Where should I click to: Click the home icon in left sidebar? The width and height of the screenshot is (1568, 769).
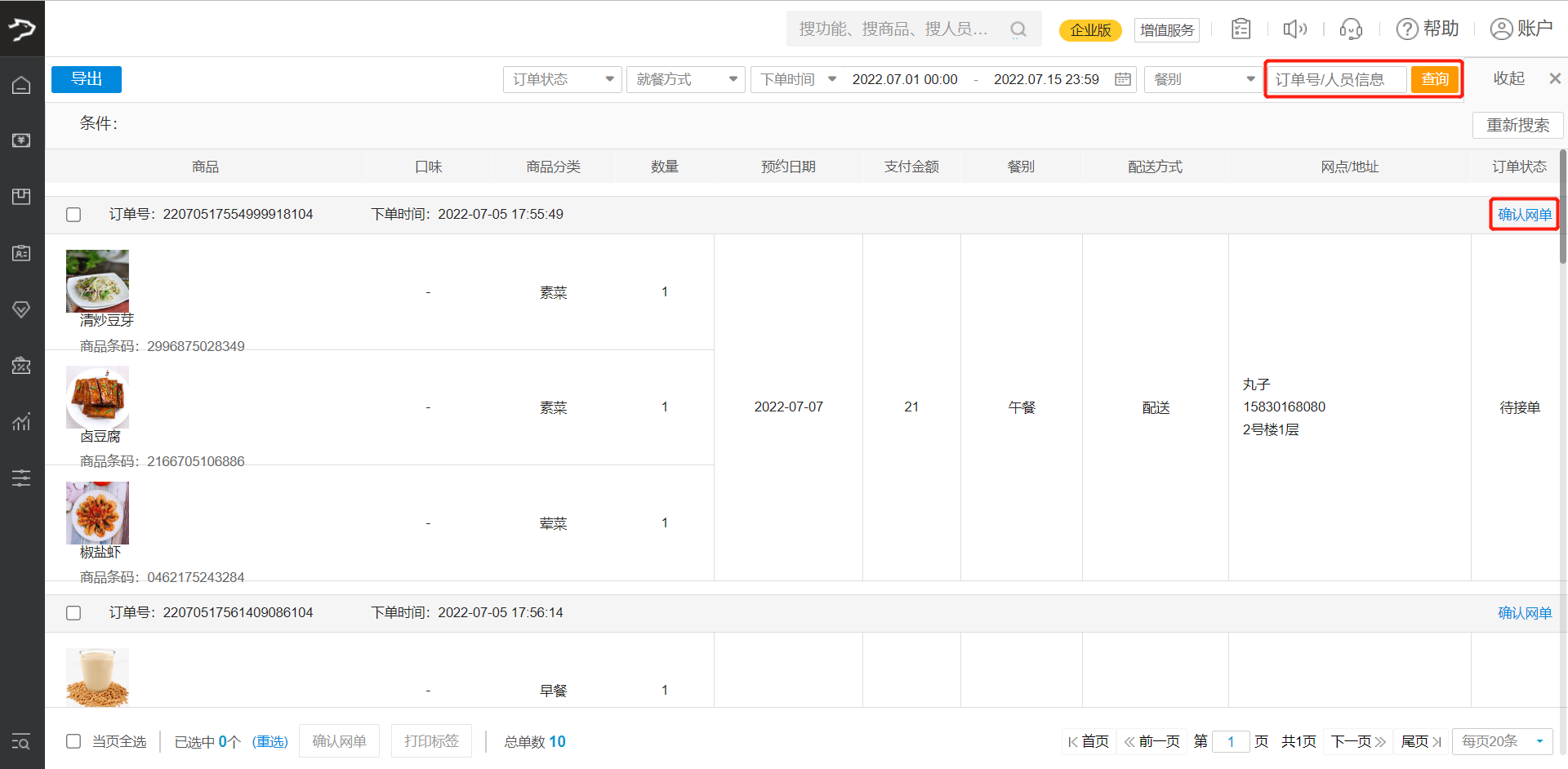click(21, 86)
